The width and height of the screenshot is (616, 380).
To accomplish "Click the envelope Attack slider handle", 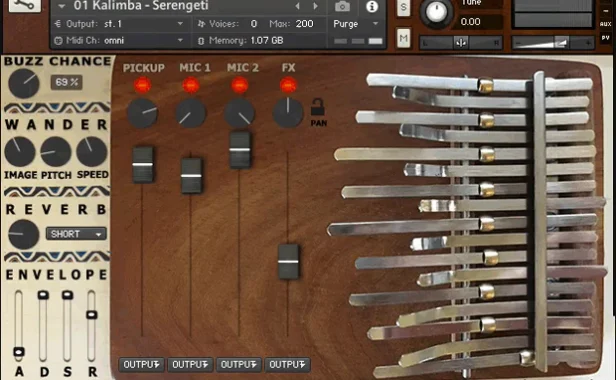I will coord(19,352).
